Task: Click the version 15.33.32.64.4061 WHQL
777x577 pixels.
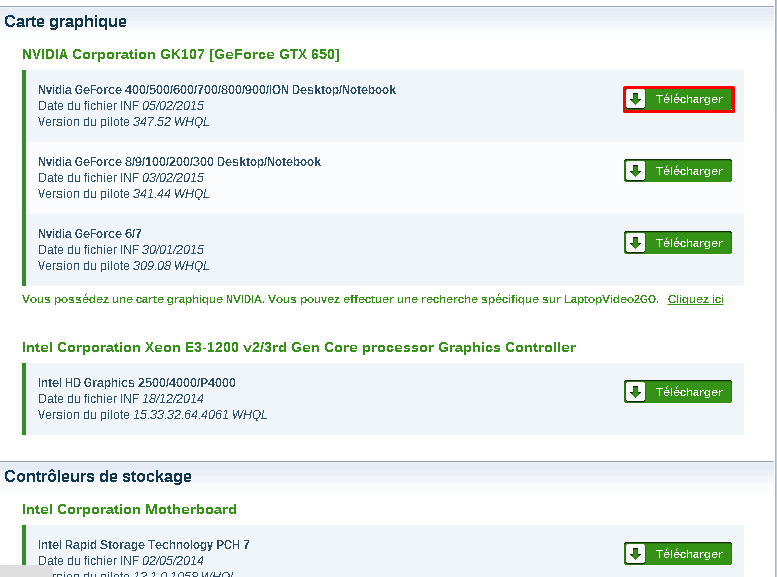Action: click(x=200, y=415)
